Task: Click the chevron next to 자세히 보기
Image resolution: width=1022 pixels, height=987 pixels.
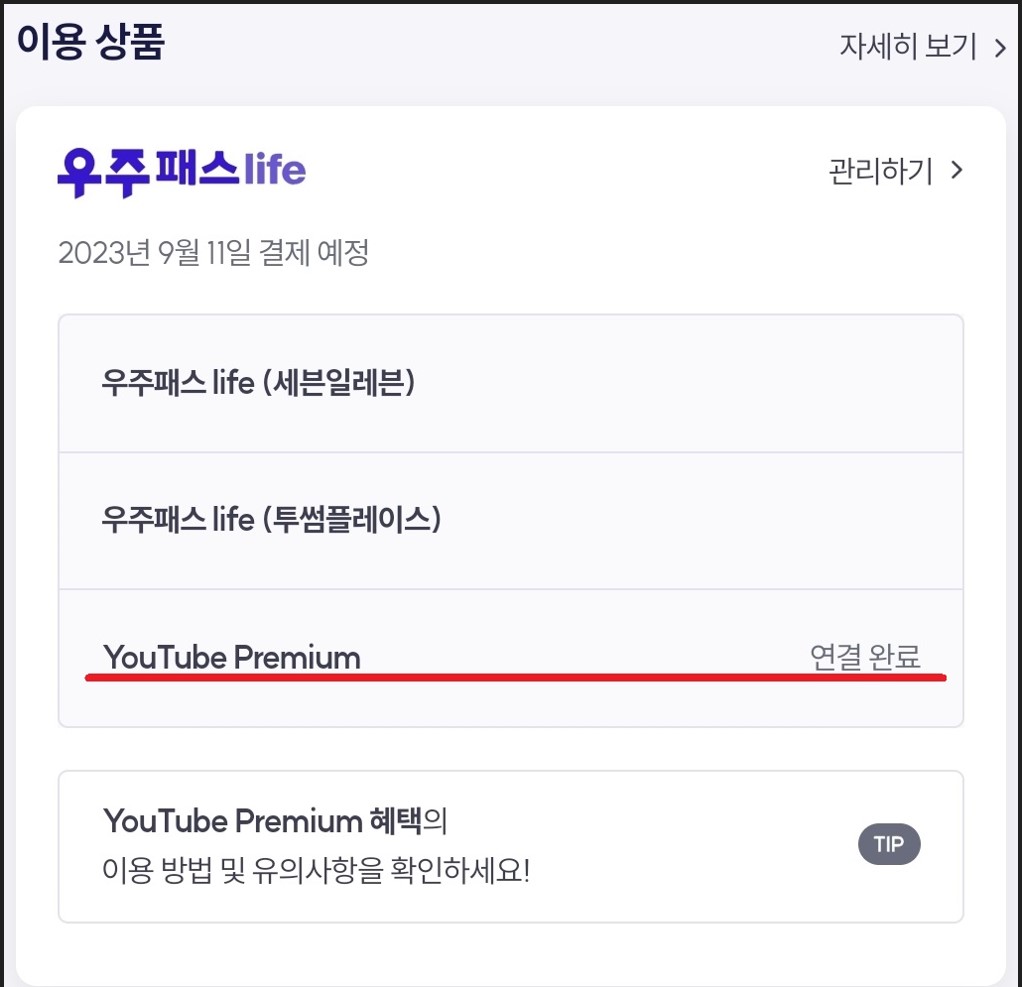Action: point(1000,45)
